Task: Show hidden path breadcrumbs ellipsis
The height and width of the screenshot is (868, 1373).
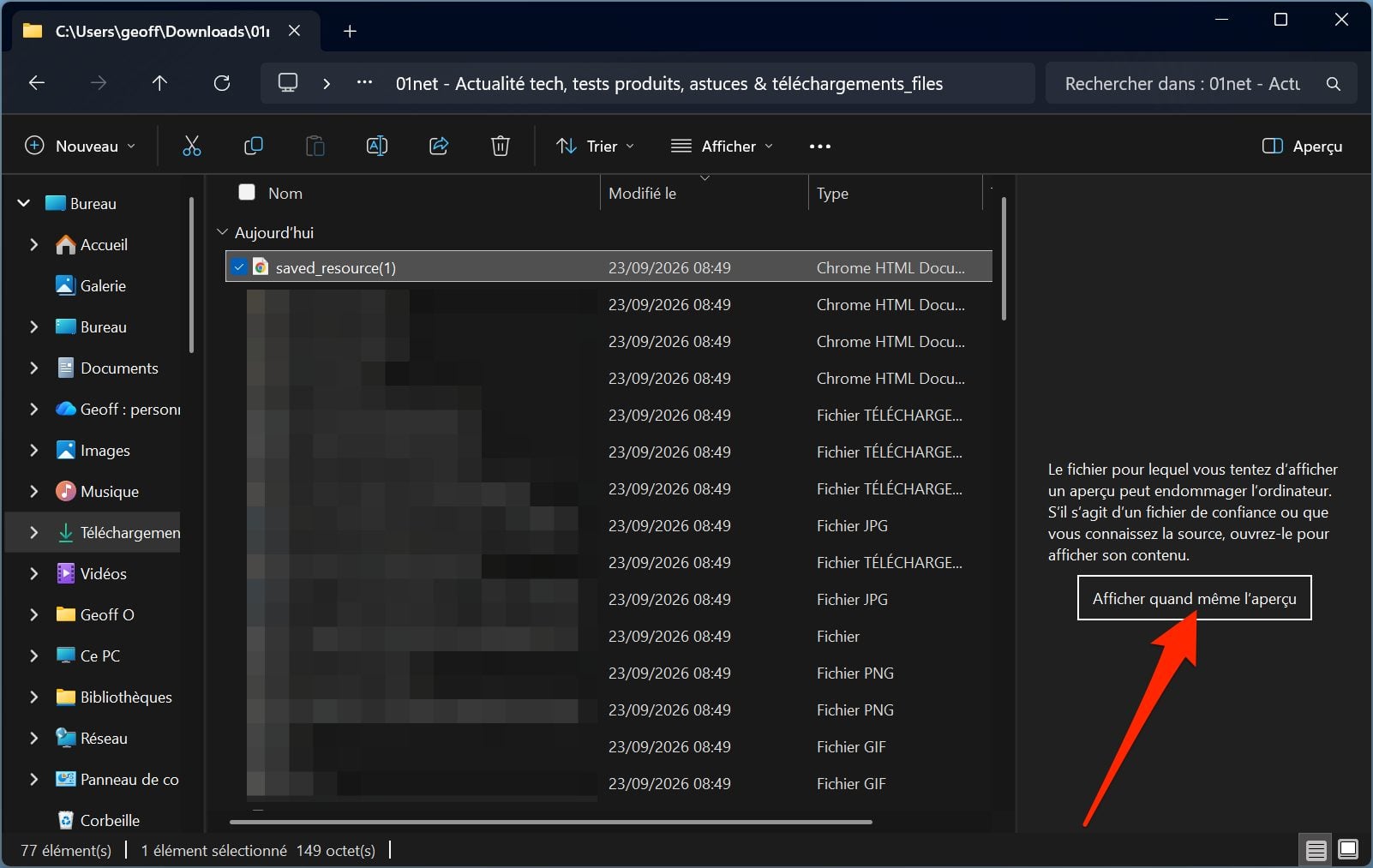Action: coord(364,83)
